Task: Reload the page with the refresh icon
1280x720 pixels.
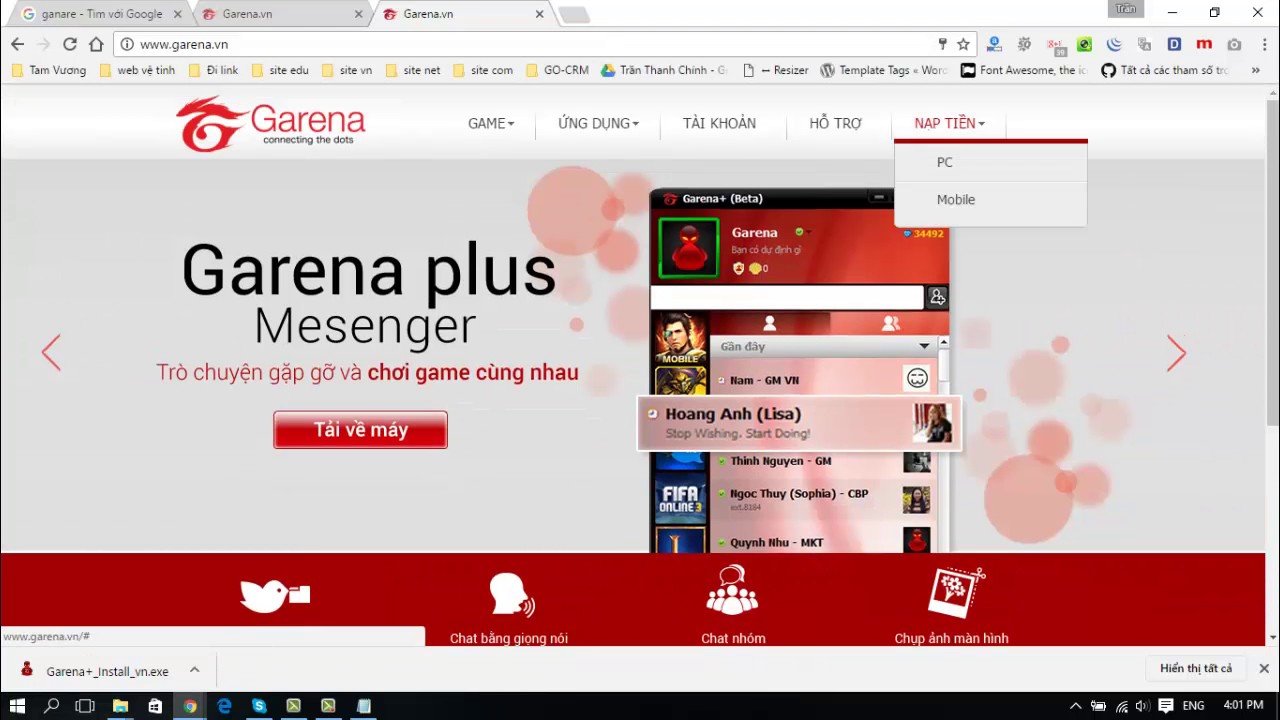Action: [69, 44]
